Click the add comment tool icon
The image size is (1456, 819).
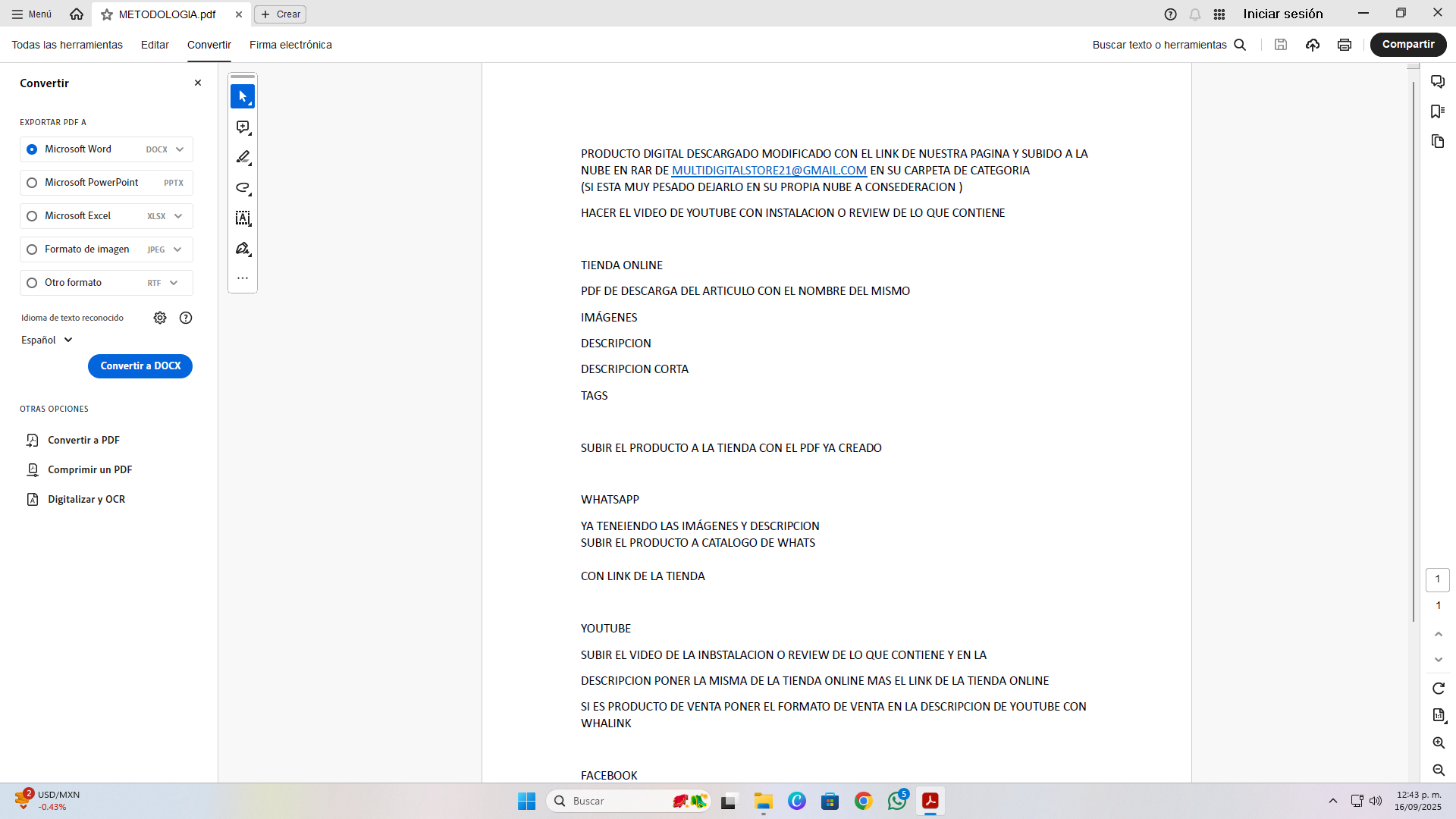point(243,127)
